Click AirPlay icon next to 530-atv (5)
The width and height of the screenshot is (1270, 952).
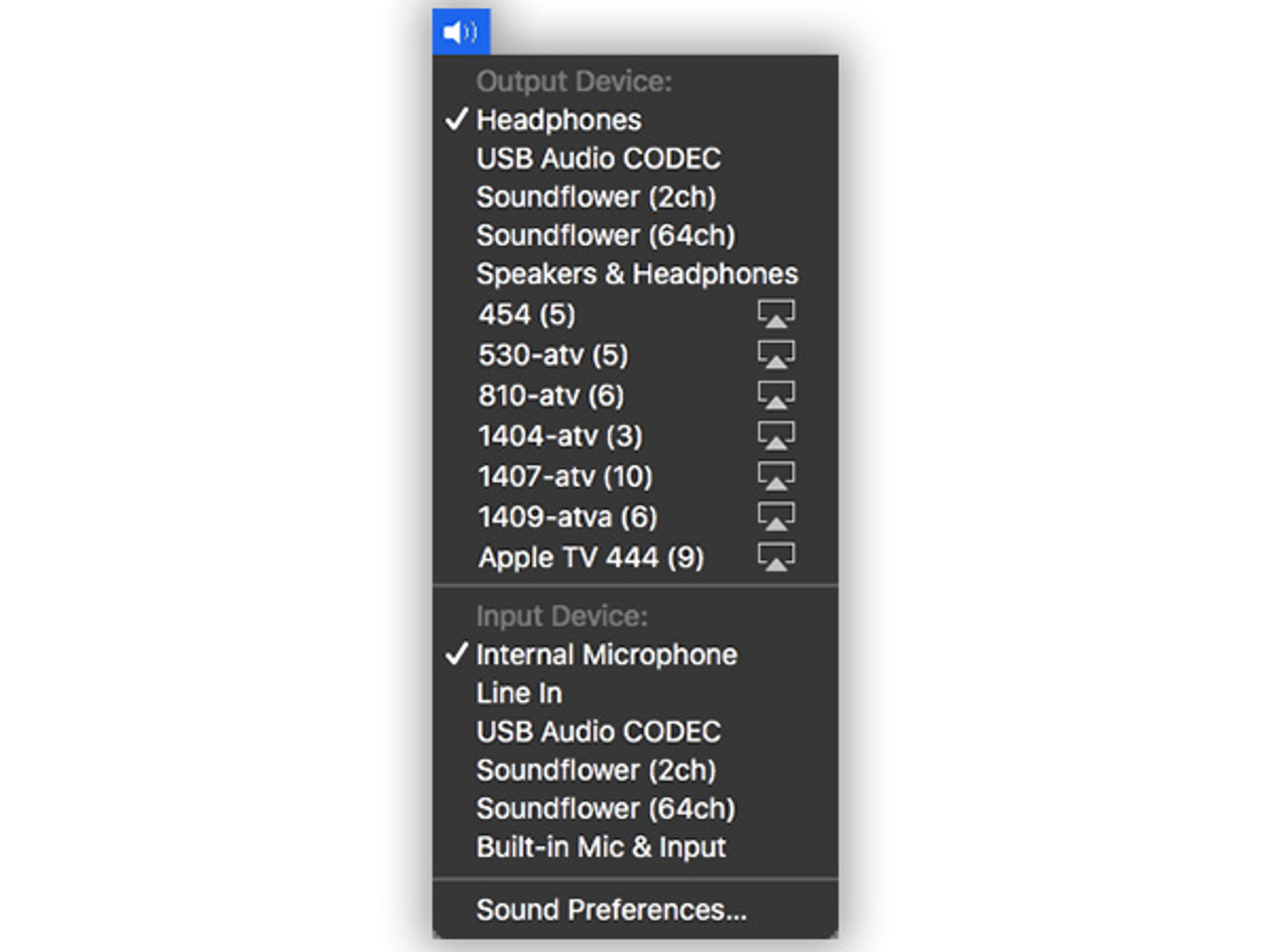(776, 355)
